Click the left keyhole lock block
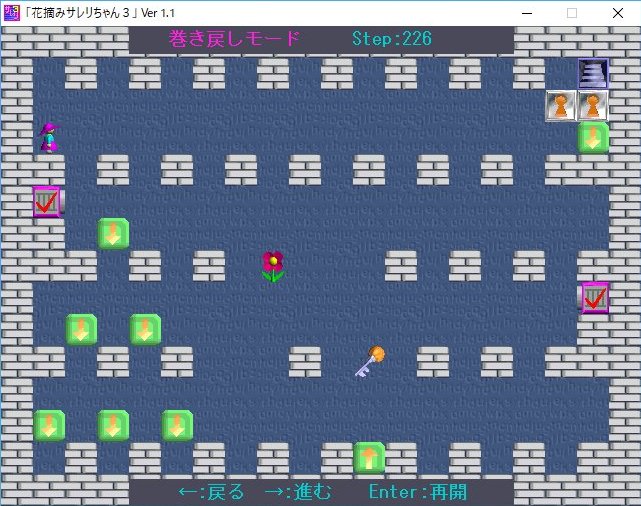 pyautogui.click(x=561, y=106)
